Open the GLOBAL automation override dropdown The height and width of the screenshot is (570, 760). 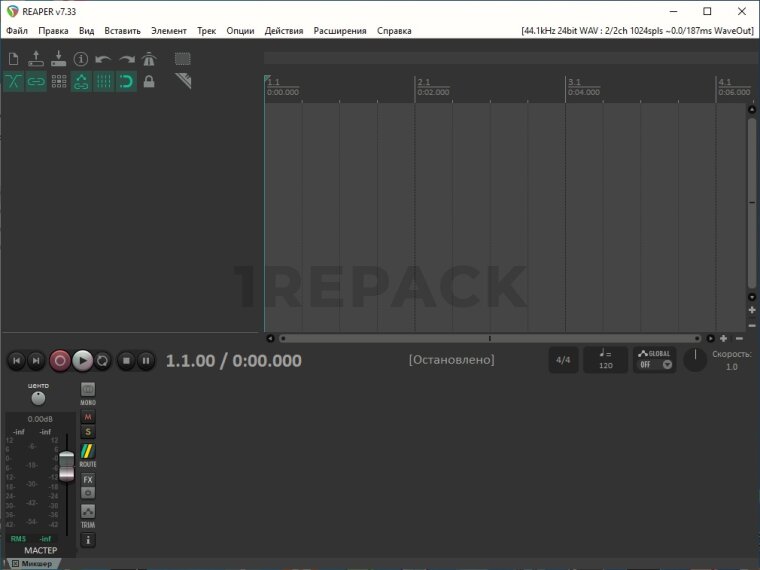(x=654, y=360)
